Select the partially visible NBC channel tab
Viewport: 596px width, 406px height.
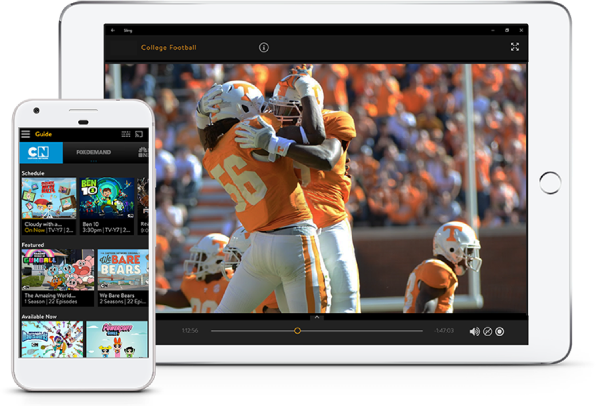click(x=143, y=152)
